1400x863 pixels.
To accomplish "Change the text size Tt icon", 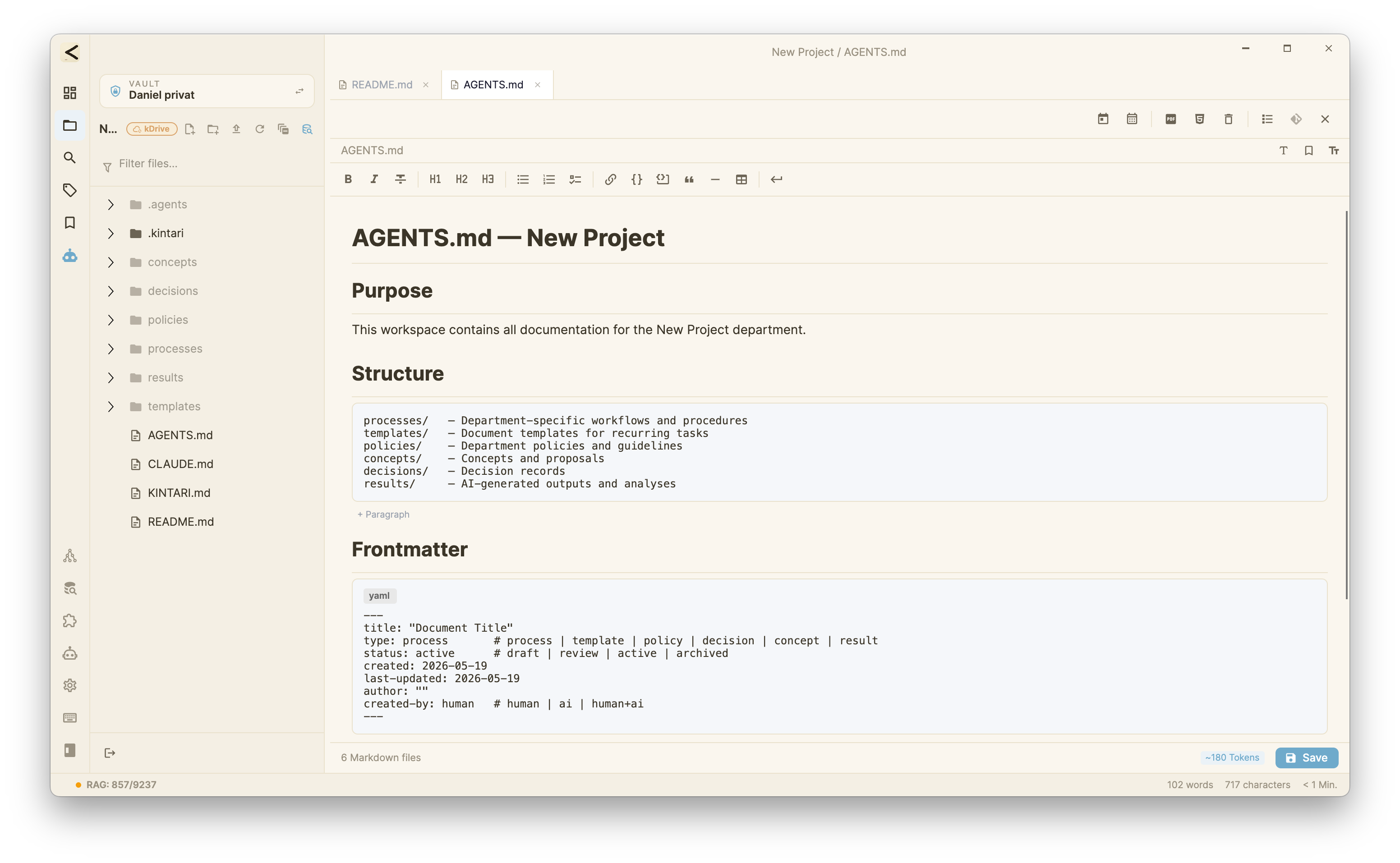I will coord(1334,151).
